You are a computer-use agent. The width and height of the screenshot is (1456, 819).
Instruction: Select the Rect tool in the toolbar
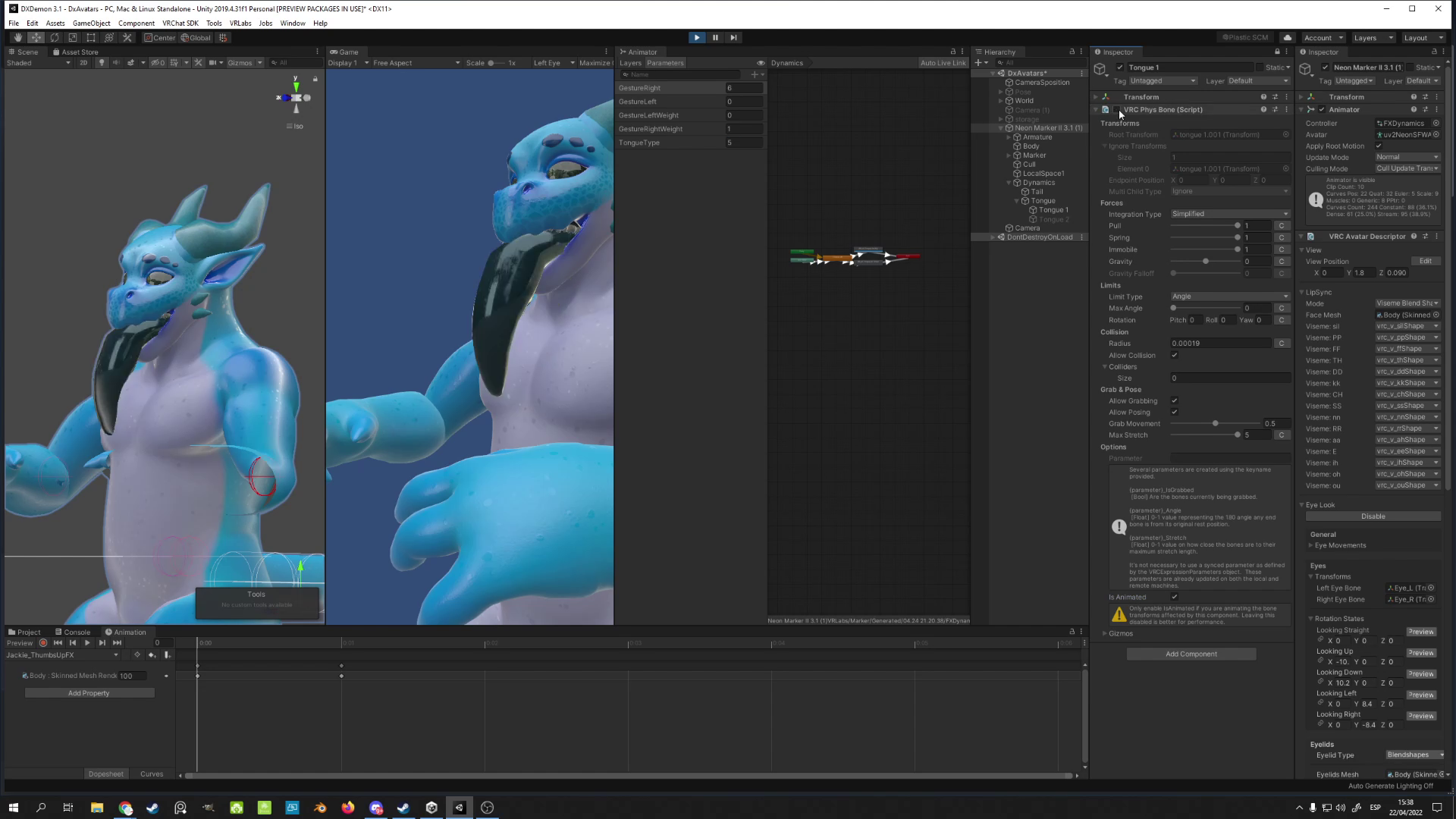[90, 37]
